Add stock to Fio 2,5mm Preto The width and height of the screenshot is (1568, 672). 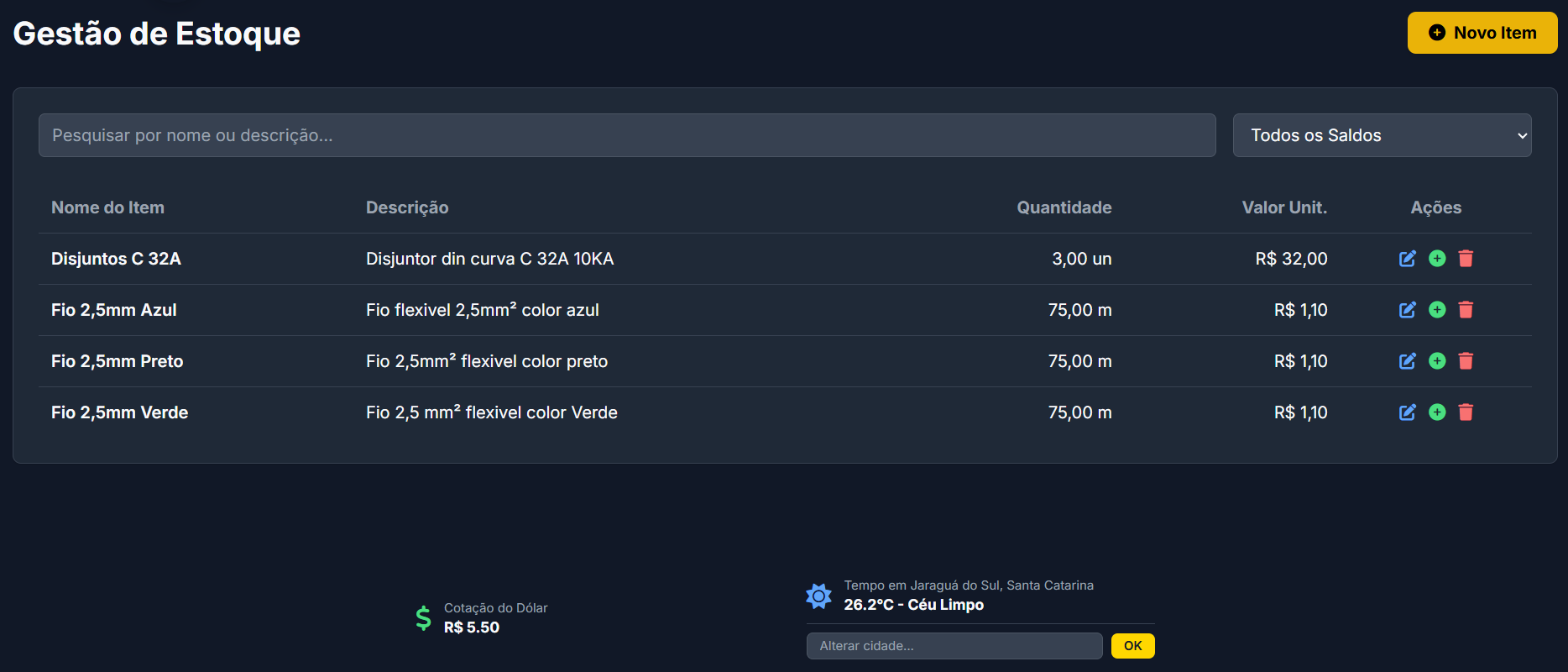1437,361
